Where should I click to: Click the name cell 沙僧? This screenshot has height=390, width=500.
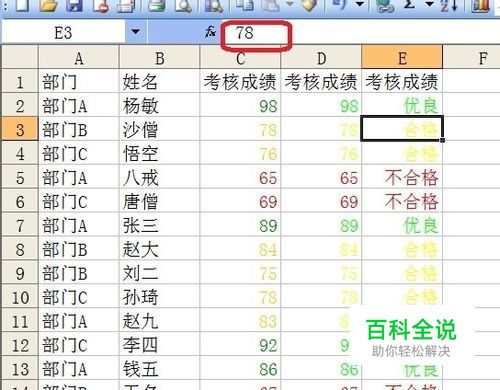160,129
